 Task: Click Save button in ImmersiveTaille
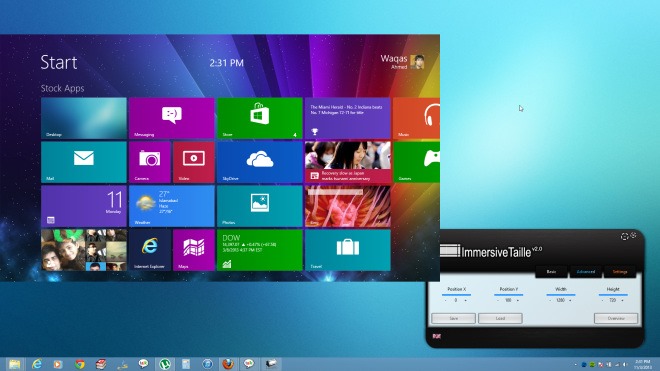tap(453, 318)
